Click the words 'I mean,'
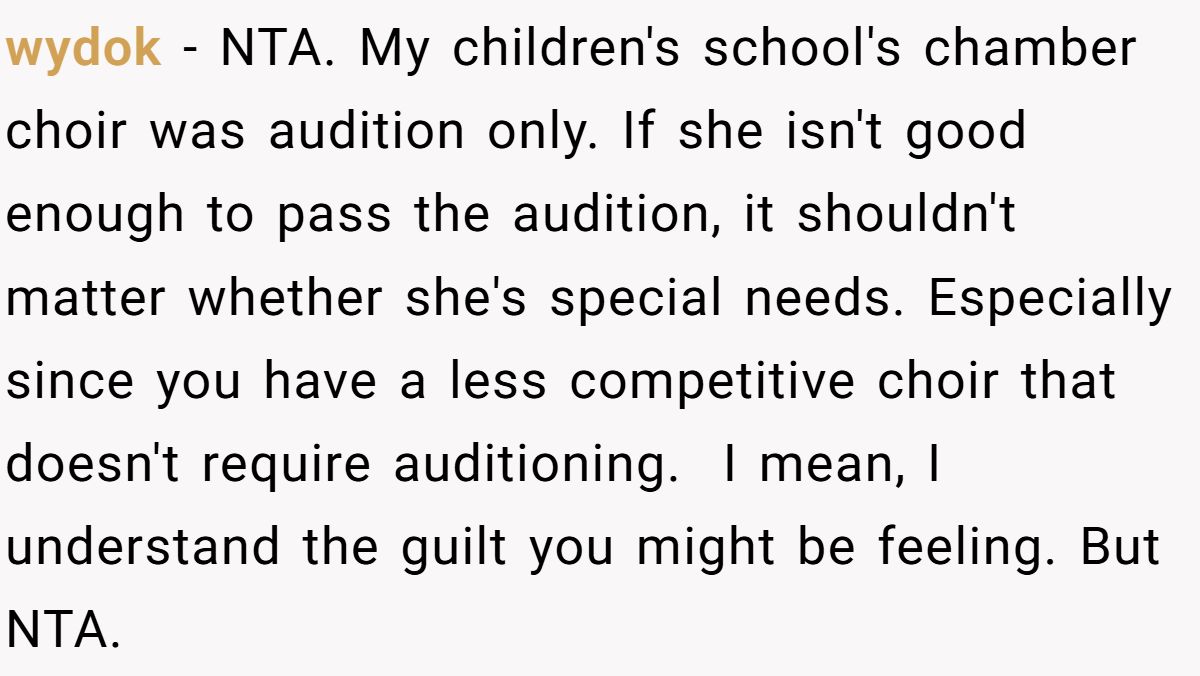 [832, 465]
